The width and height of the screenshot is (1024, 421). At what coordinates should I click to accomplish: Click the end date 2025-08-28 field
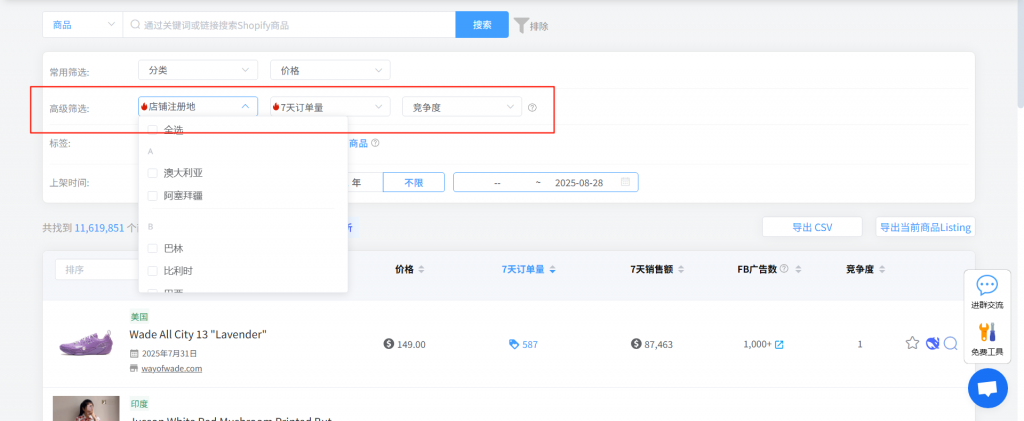(579, 183)
